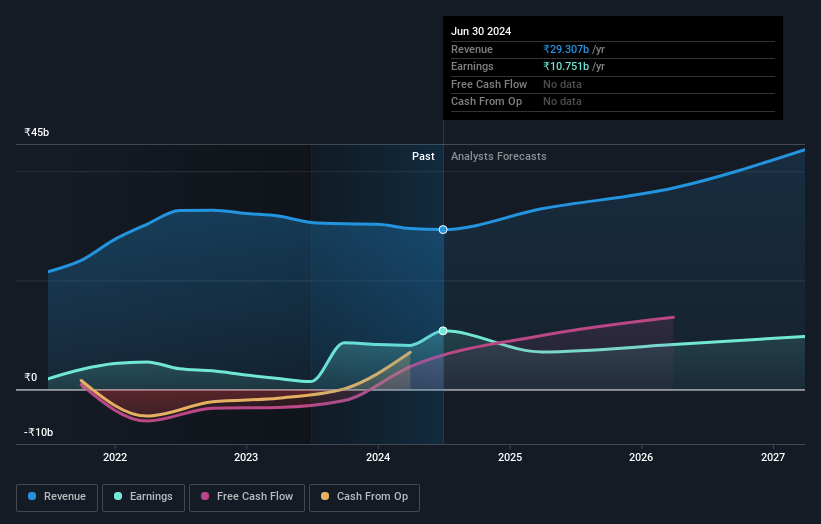Screen dimensions: 821x524
Task: Click the ₹45b y-axis label
Action: [x=37, y=132]
